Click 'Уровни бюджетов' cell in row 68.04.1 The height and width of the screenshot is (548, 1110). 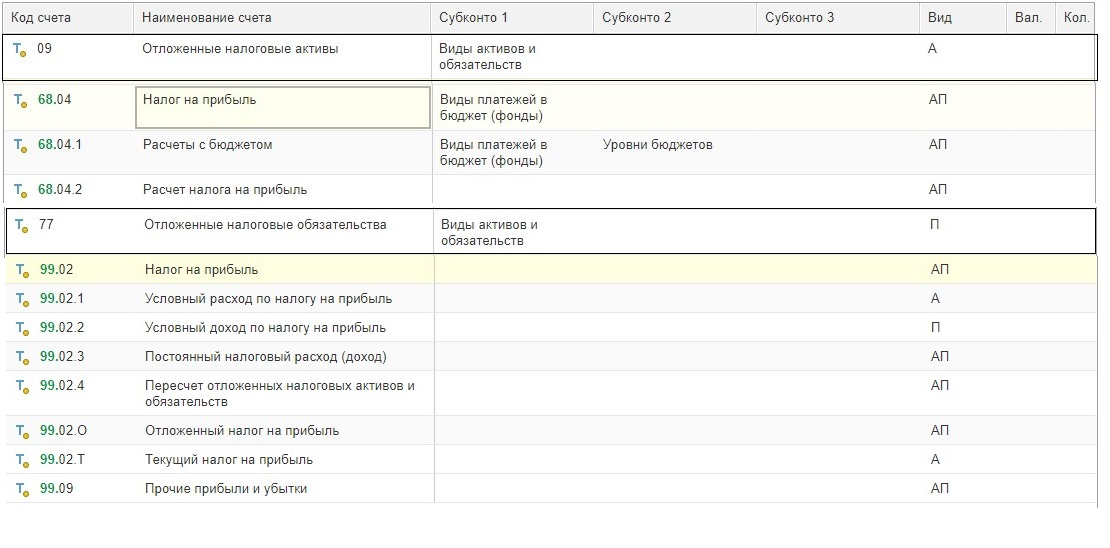tap(657, 145)
